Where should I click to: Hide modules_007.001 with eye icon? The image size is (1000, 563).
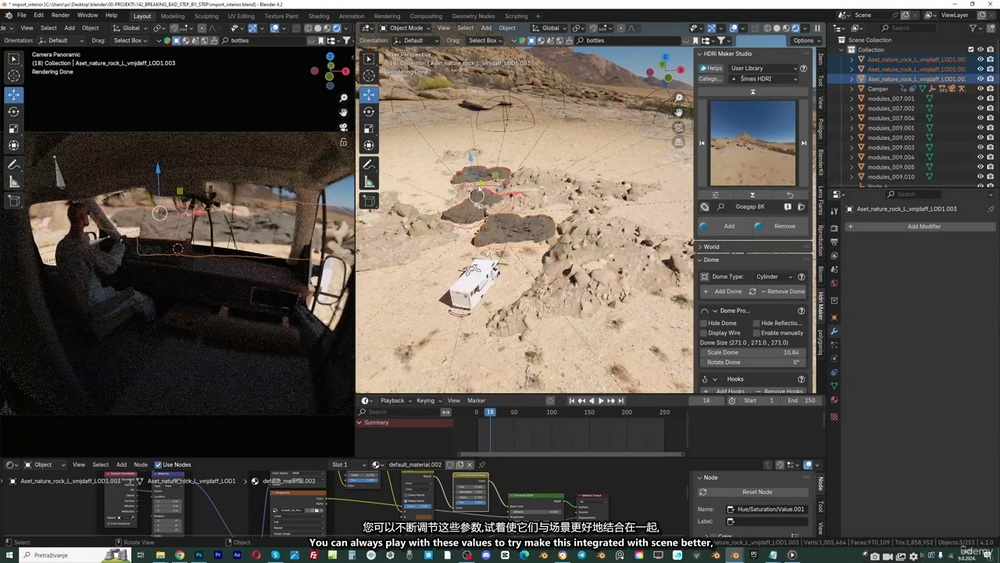(x=980, y=99)
